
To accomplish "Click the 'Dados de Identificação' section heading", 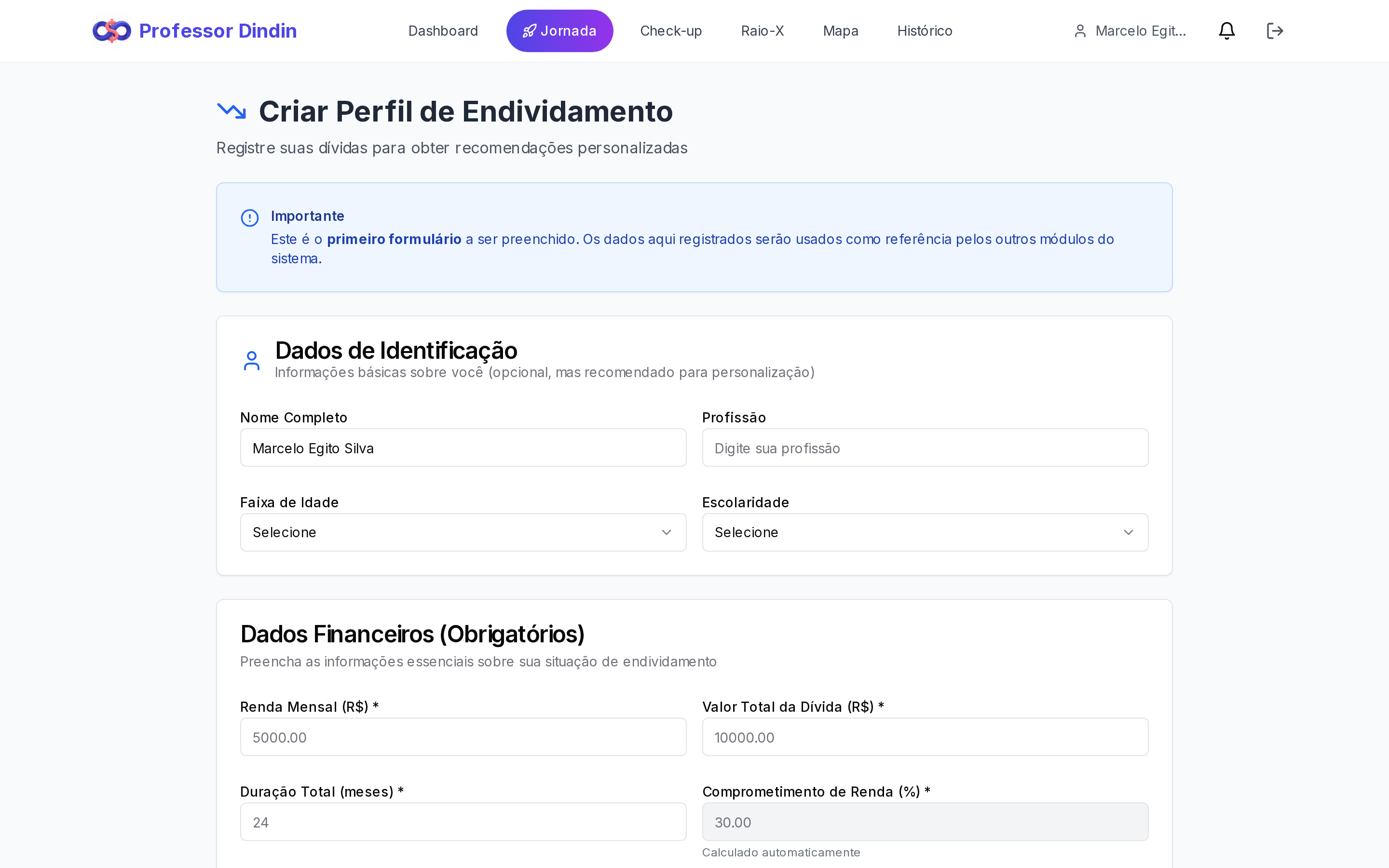I will pos(396,350).
